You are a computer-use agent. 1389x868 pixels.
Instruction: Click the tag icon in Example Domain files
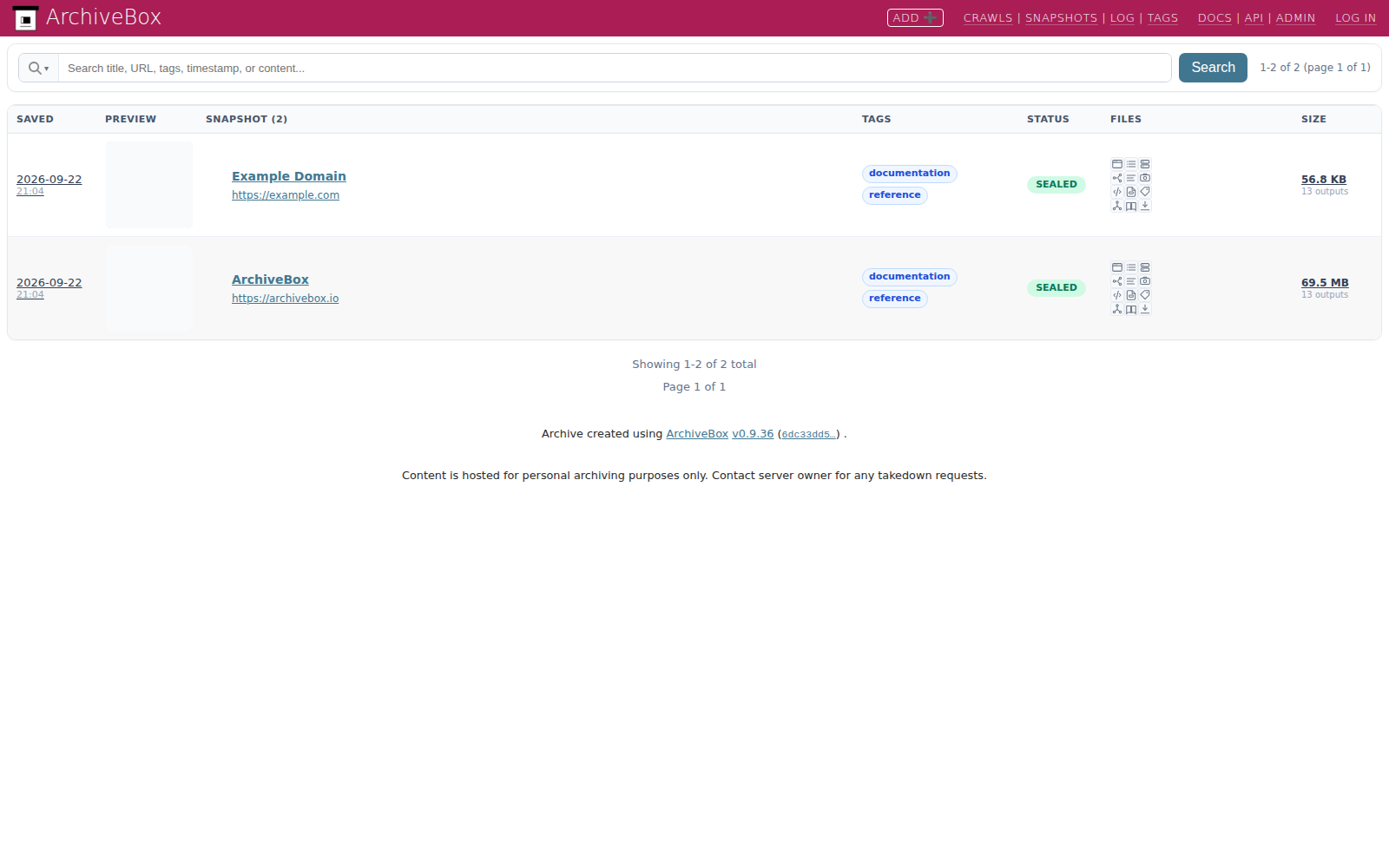(x=1145, y=192)
